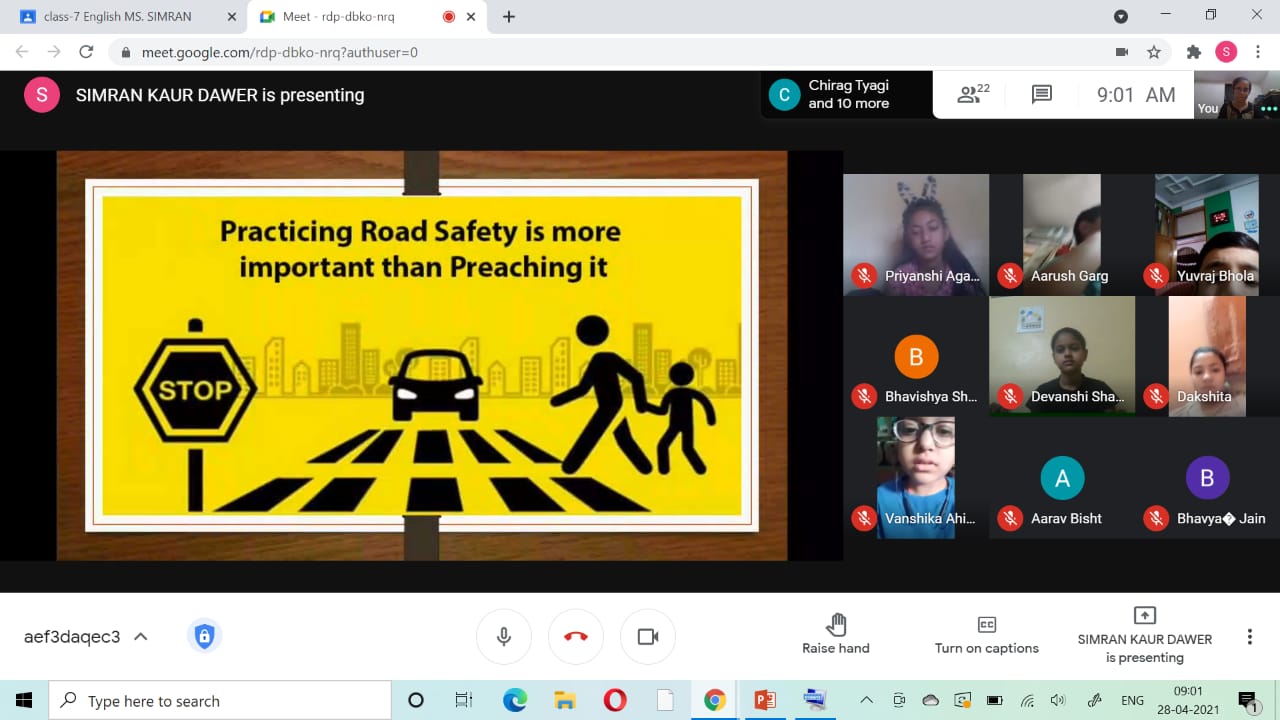
Task: Launch Microsoft Edge from taskbar
Action: (514, 700)
